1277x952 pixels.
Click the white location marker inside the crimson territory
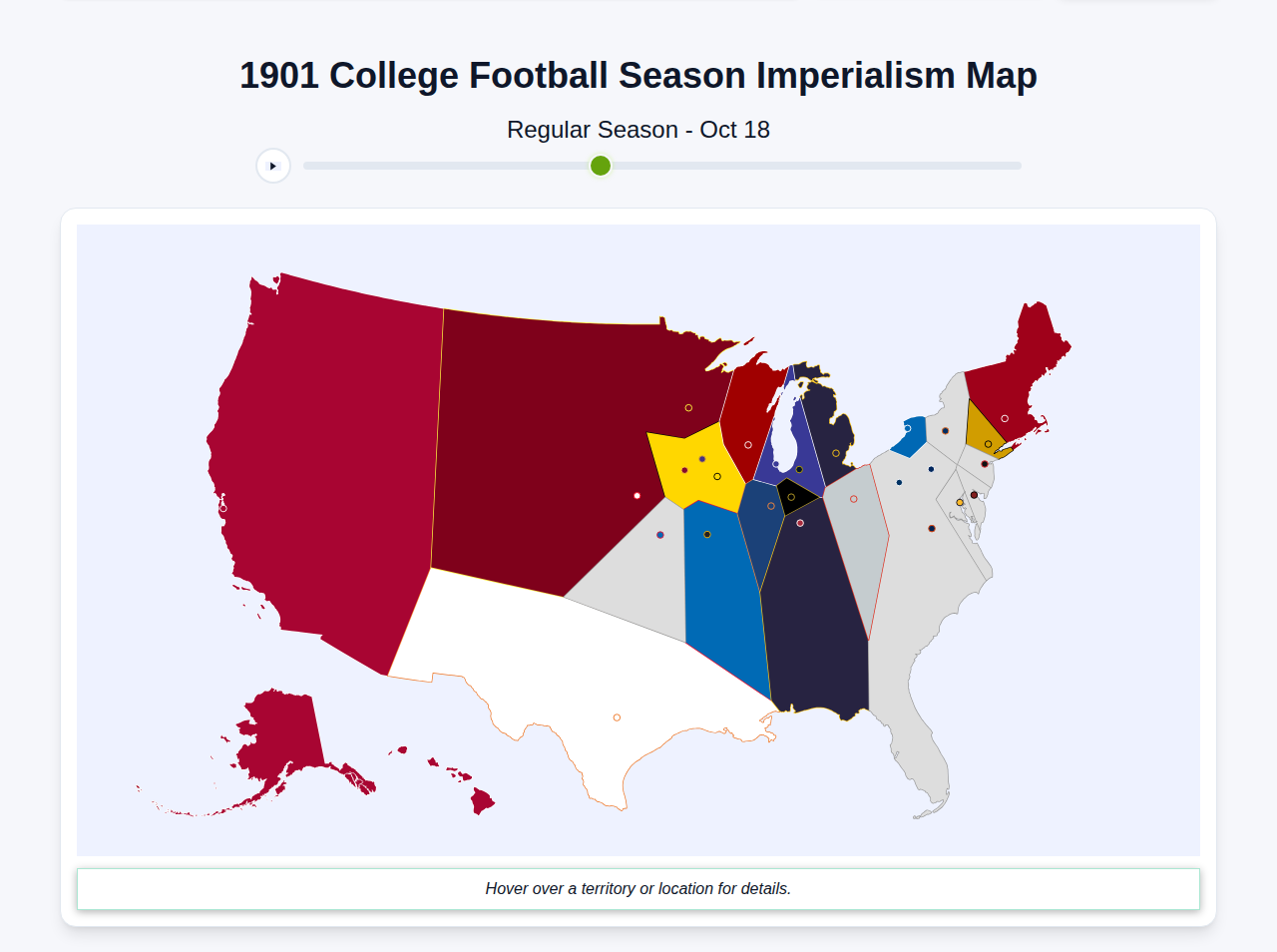coord(638,496)
